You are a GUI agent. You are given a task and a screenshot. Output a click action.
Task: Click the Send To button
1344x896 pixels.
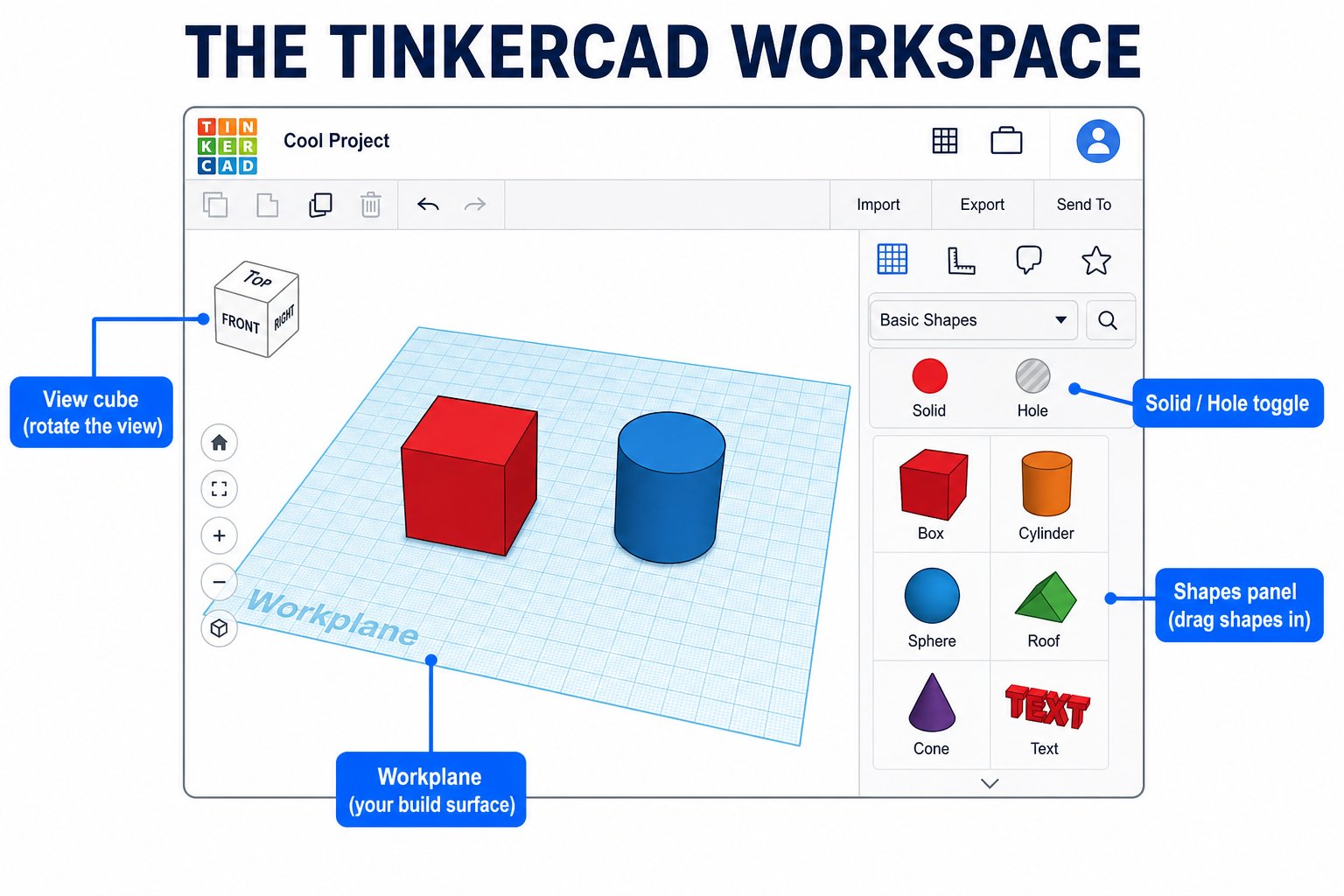[1084, 205]
